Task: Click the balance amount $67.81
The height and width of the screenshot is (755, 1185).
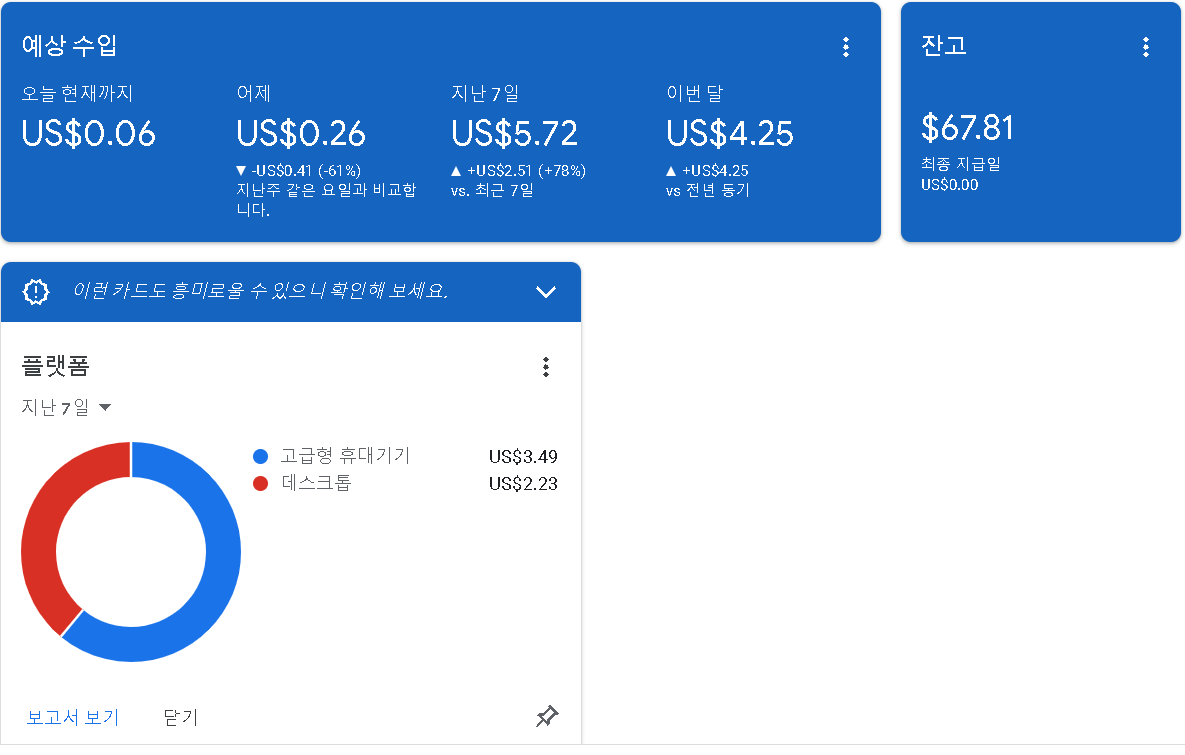Action: click(967, 128)
